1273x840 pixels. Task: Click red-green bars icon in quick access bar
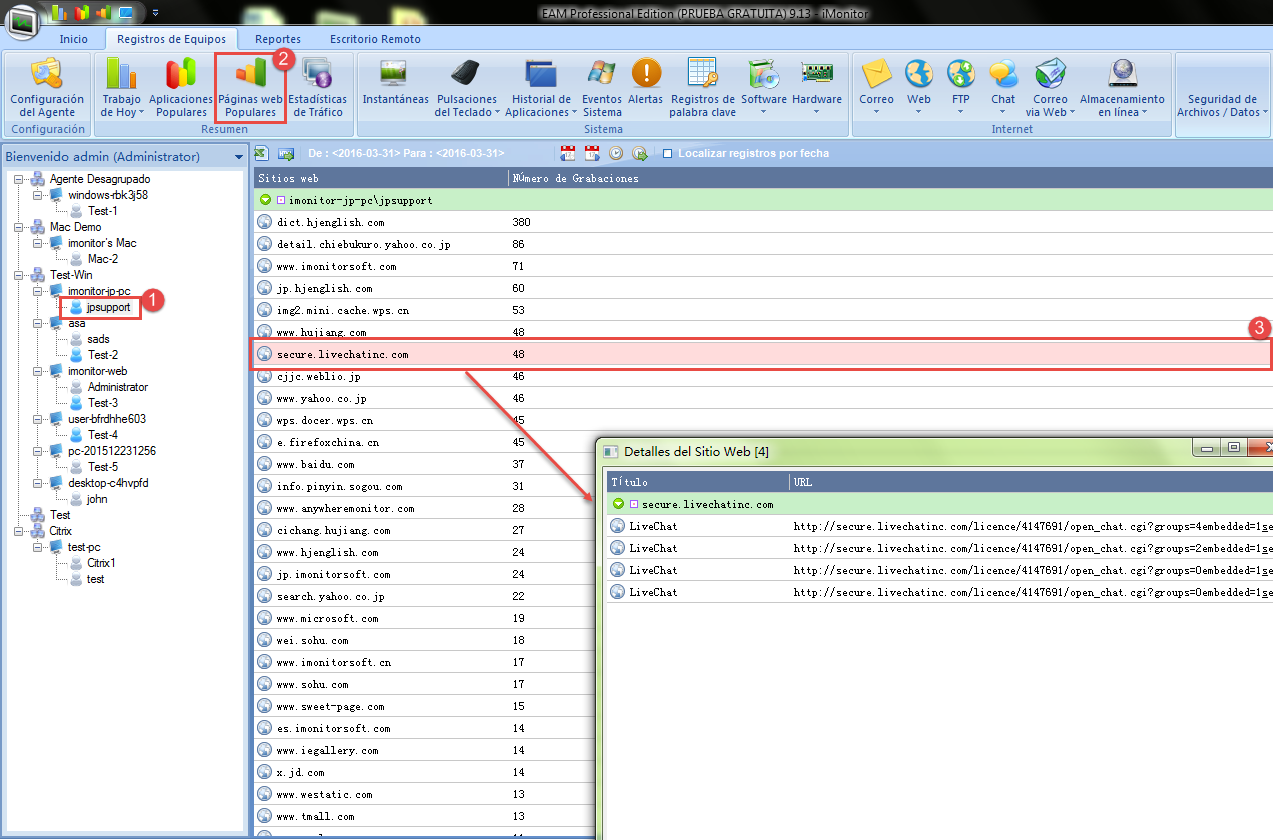(x=81, y=13)
